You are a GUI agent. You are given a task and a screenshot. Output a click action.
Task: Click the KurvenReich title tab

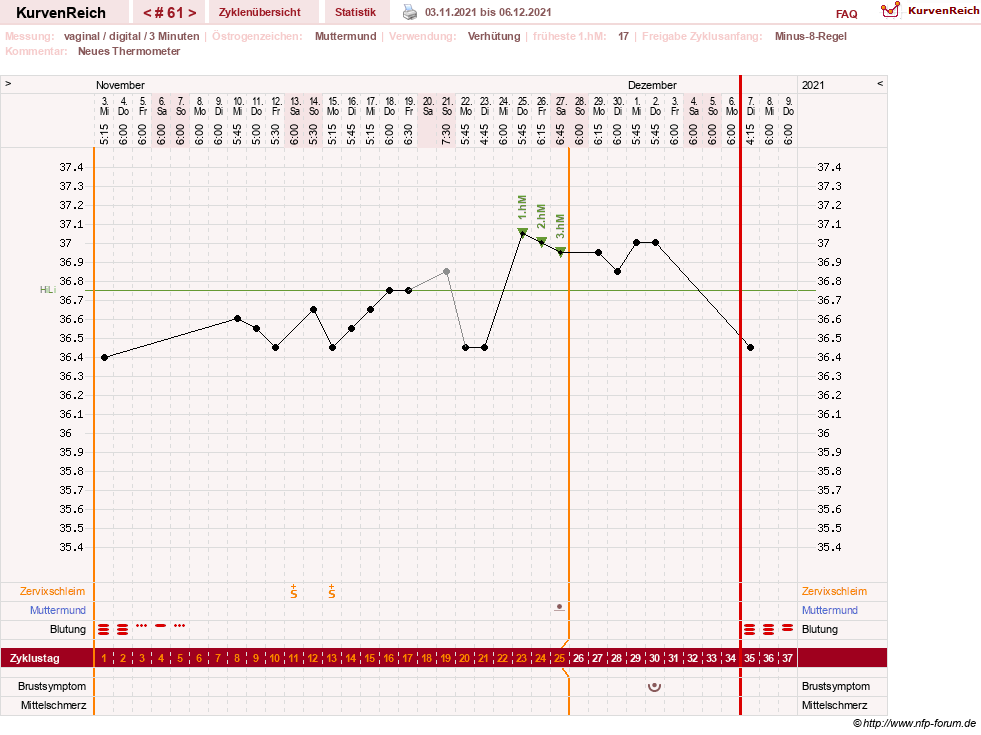[61, 12]
